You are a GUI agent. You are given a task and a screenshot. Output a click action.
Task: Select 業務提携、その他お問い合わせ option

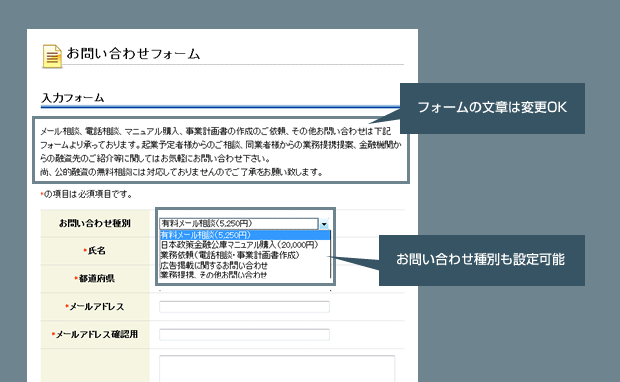click(245, 274)
